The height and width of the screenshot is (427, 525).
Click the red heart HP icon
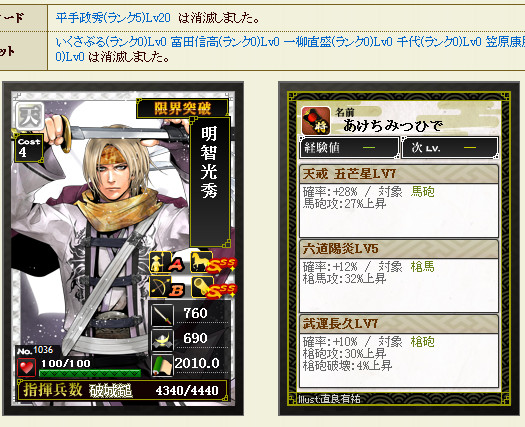(x=26, y=367)
